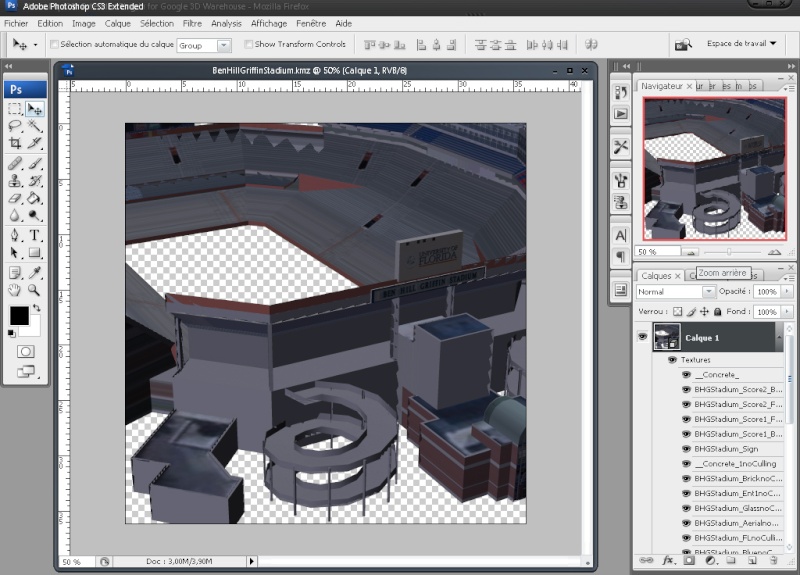Select the Move tool in toolbox
This screenshot has width=800, height=575.
[x=35, y=109]
